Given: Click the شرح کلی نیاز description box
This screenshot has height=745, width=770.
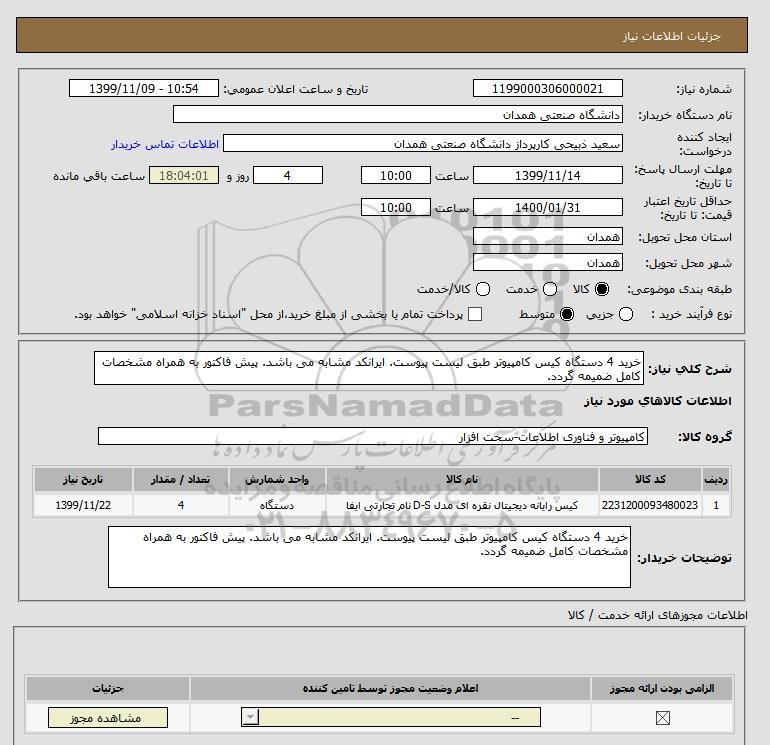Looking at the screenshot, I should click(369, 368).
